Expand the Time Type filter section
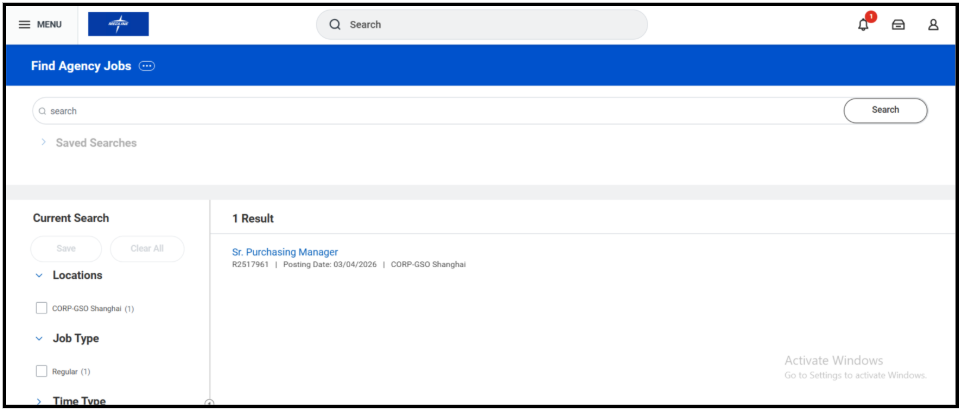 pos(39,401)
